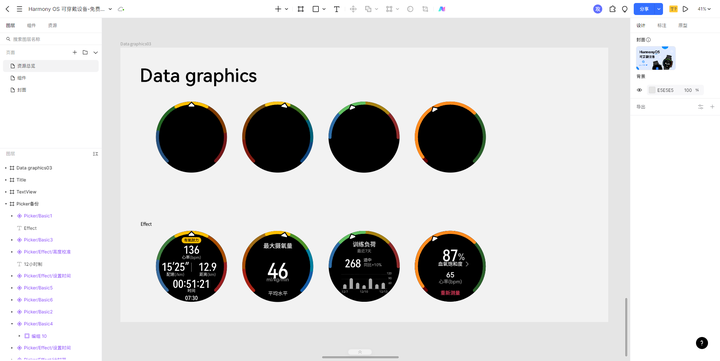Click the blue 分享 share button
Screen dimensions: 720x361
point(644,9)
